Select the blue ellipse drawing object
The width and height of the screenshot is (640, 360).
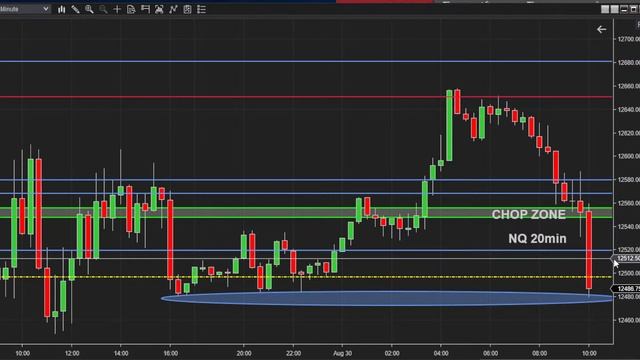(x=387, y=298)
